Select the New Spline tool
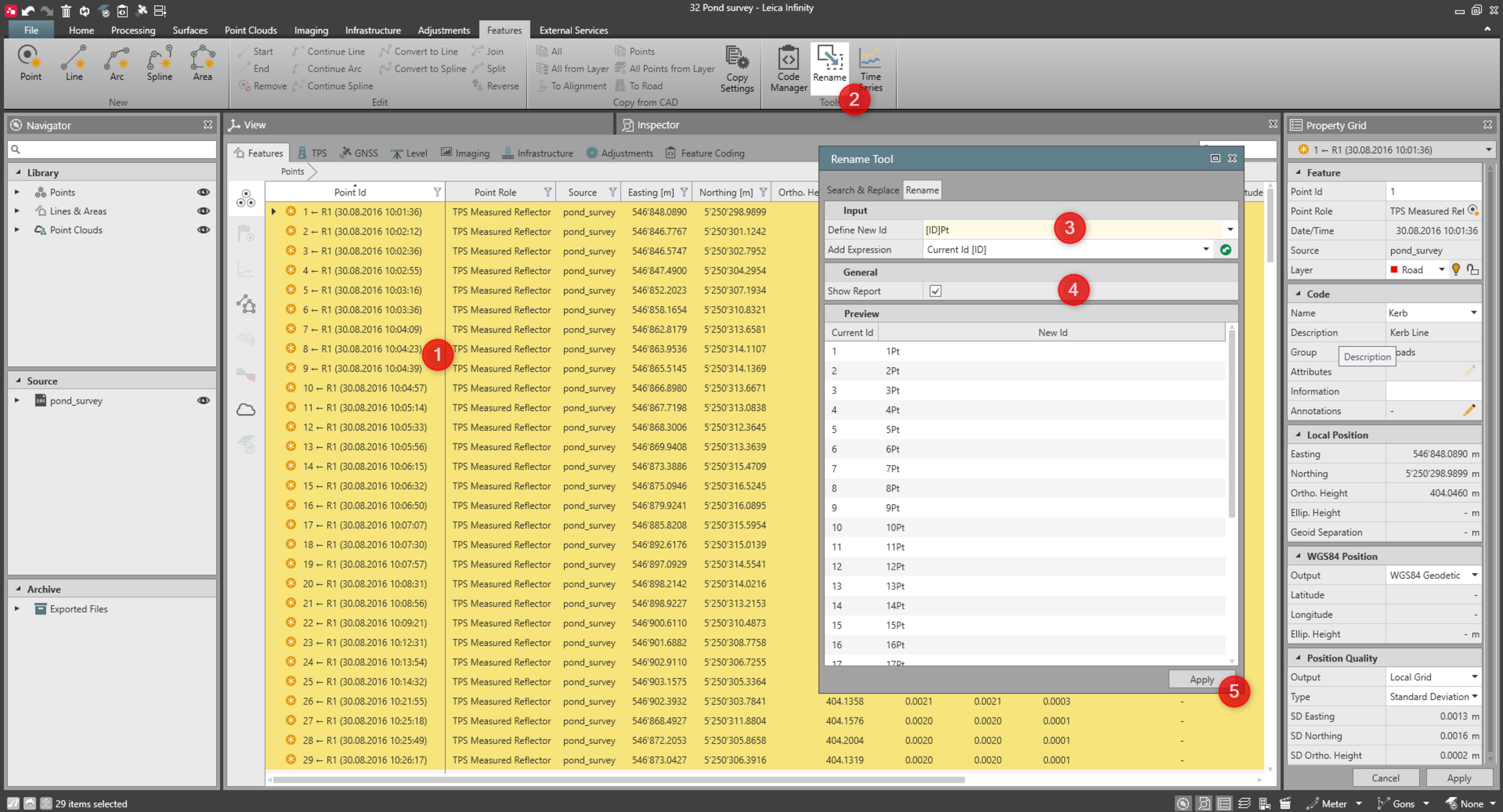The width and height of the screenshot is (1503, 812). point(159,63)
